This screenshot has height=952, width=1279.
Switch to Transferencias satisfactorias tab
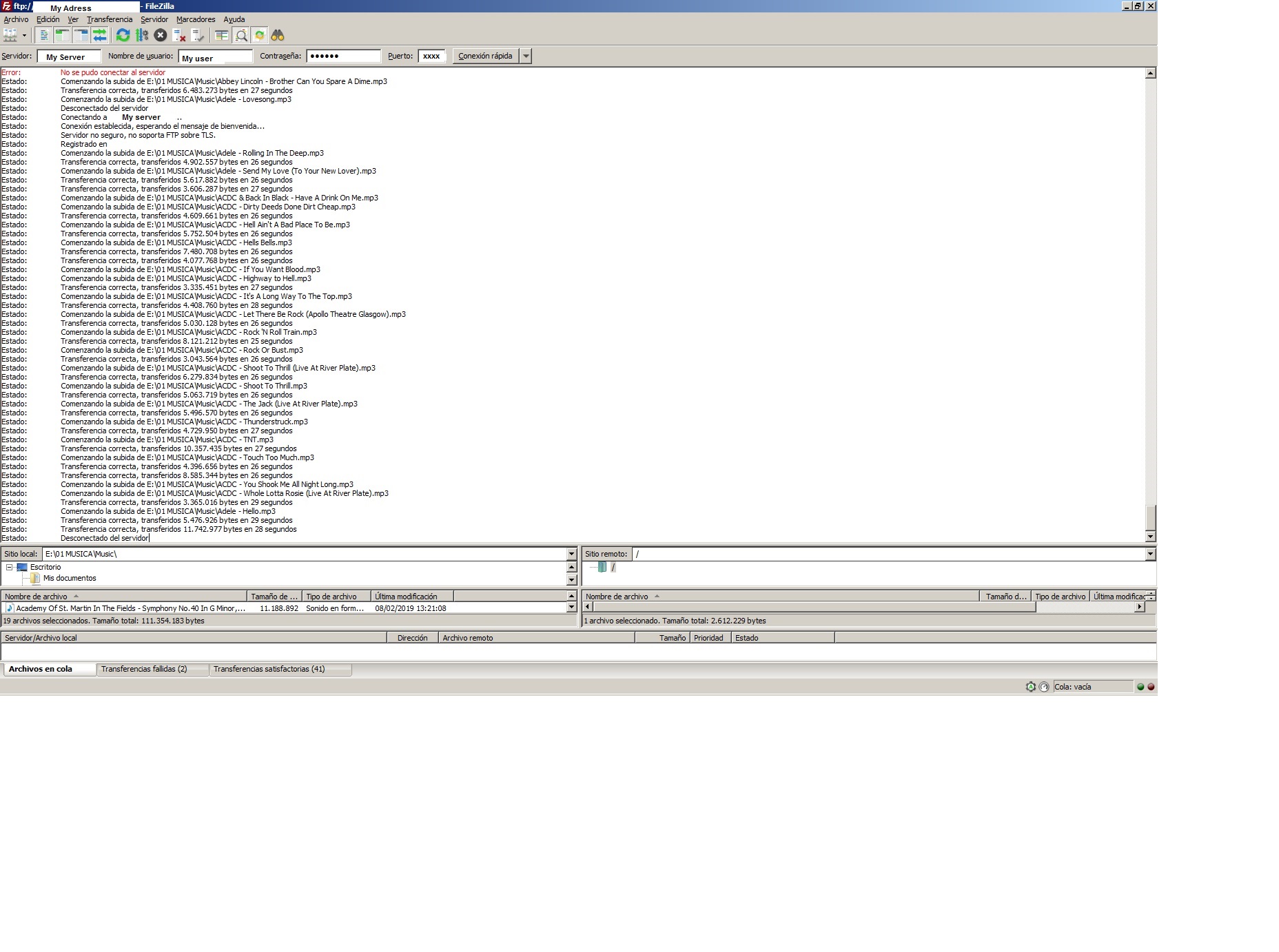(279, 670)
